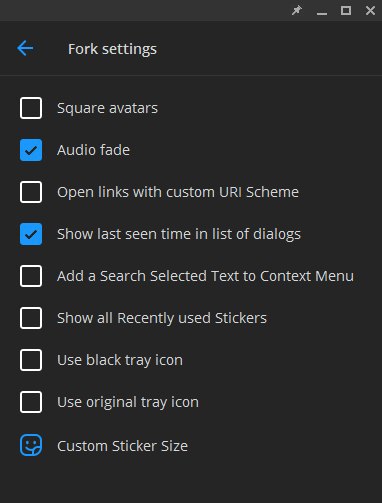Tick the Use black tray icon checkbox
Viewport: 382px width, 503px height.
click(x=31, y=360)
